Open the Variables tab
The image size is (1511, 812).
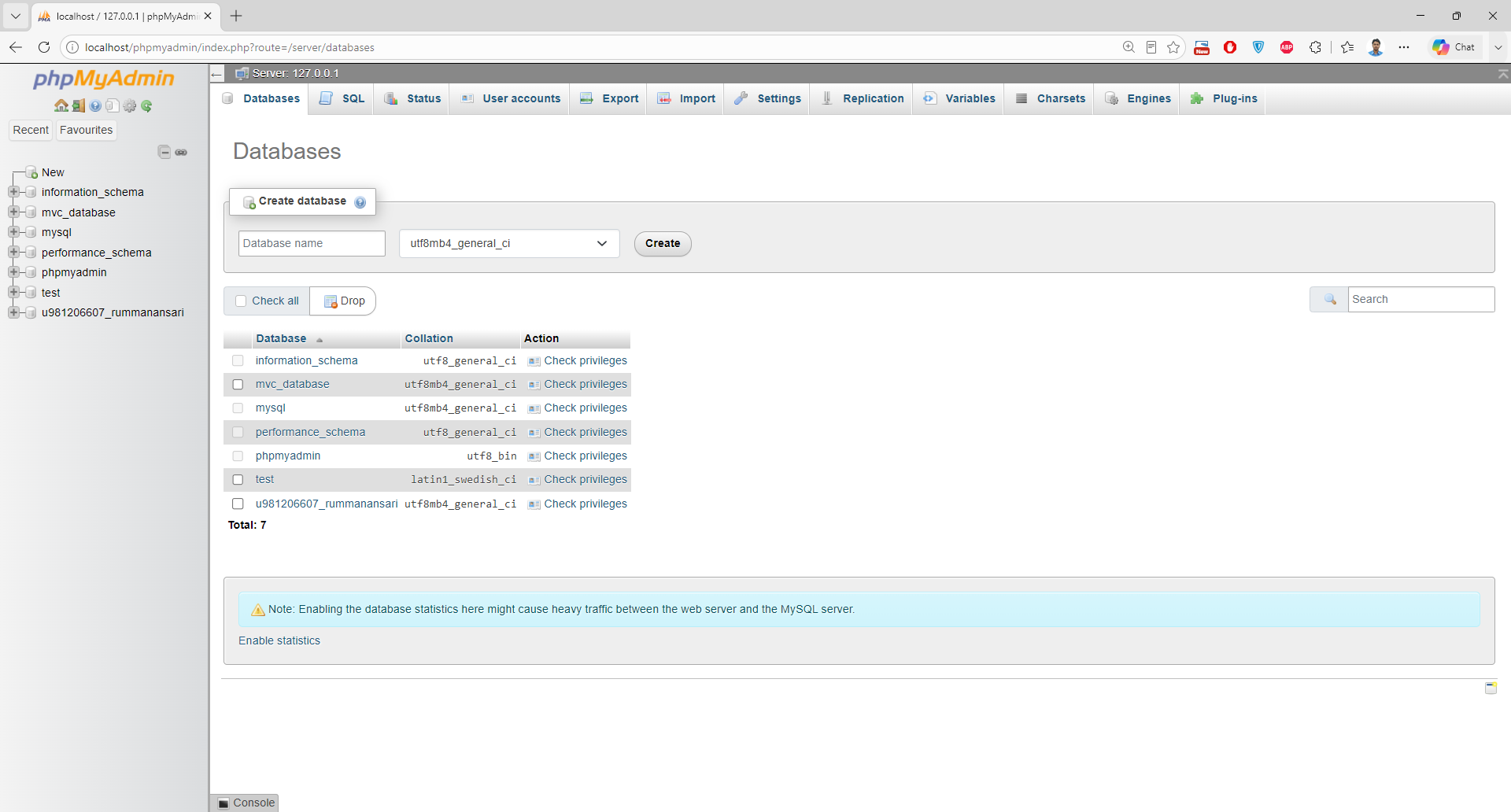pyautogui.click(x=959, y=99)
